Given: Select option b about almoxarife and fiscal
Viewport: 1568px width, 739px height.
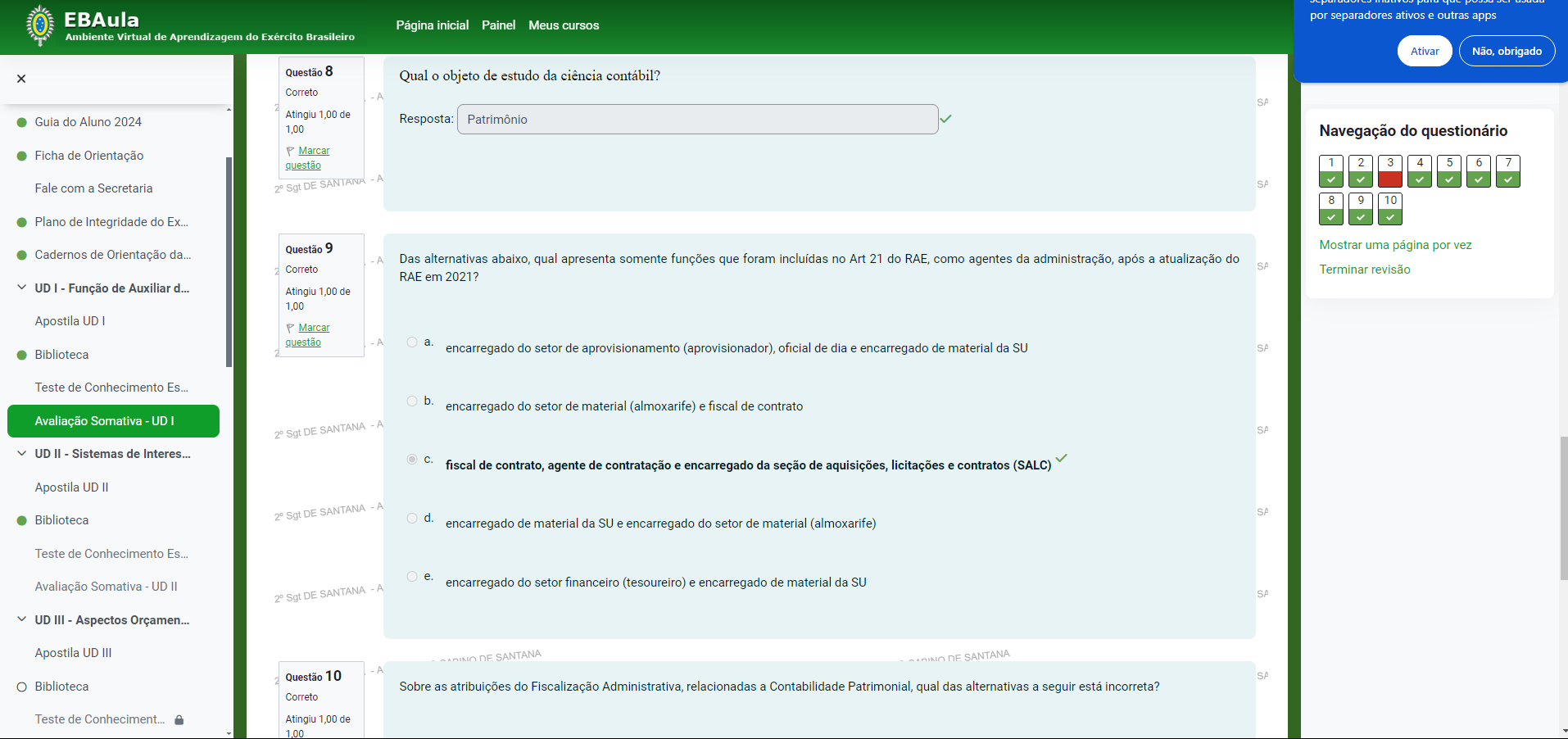Looking at the screenshot, I should pyautogui.click(x=412, y=401).
